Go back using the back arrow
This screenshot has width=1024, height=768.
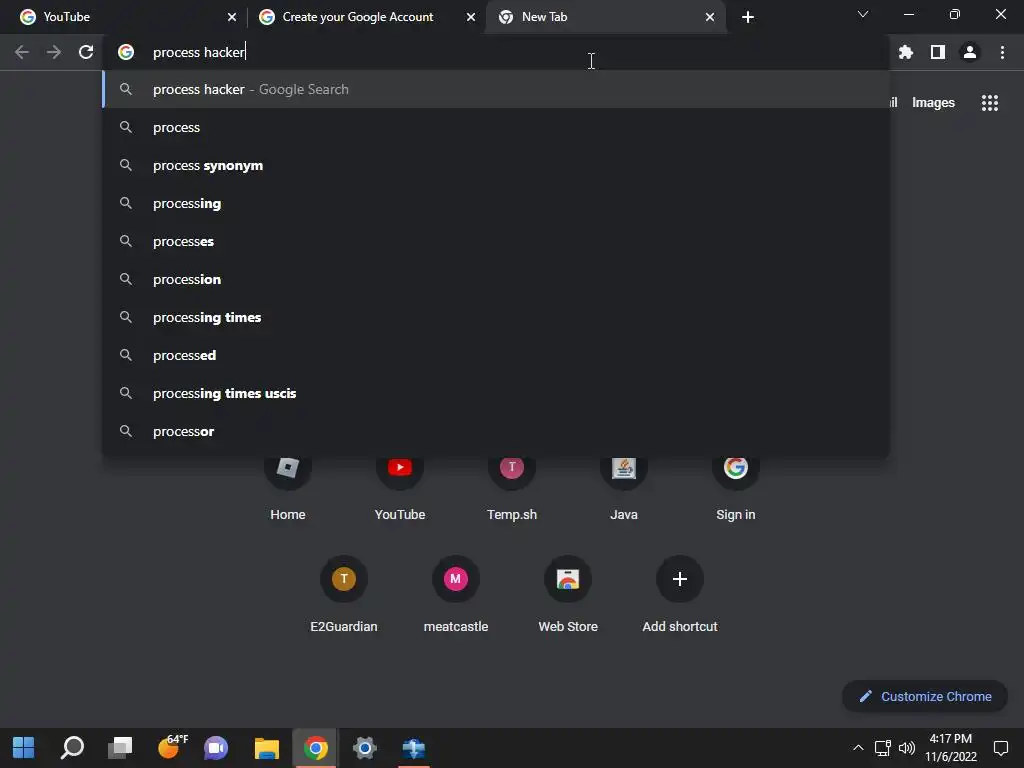tap(22, 52)
